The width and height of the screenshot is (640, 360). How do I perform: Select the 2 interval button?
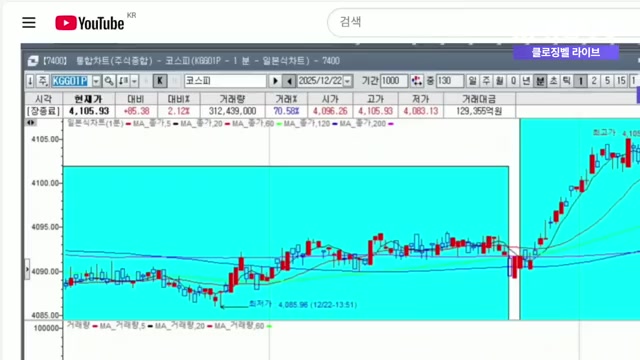tap(594, 81)
